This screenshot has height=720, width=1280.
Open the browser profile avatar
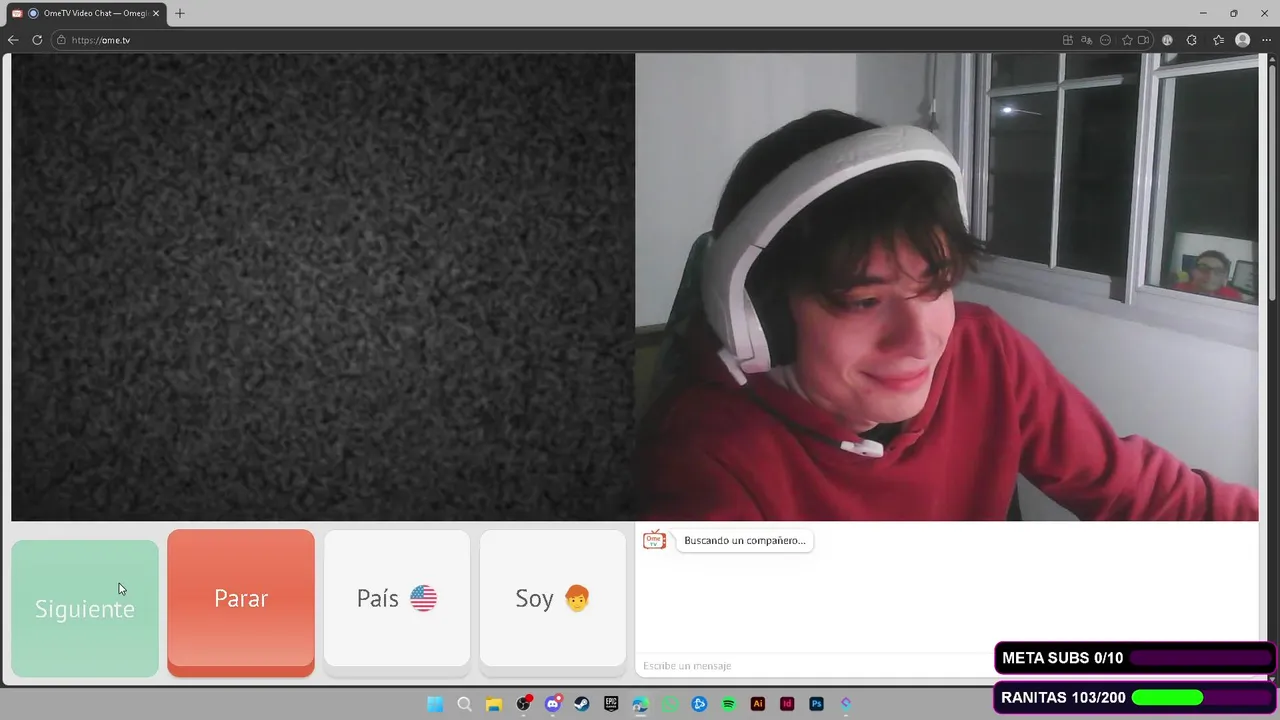click(x=1243, y=40)
